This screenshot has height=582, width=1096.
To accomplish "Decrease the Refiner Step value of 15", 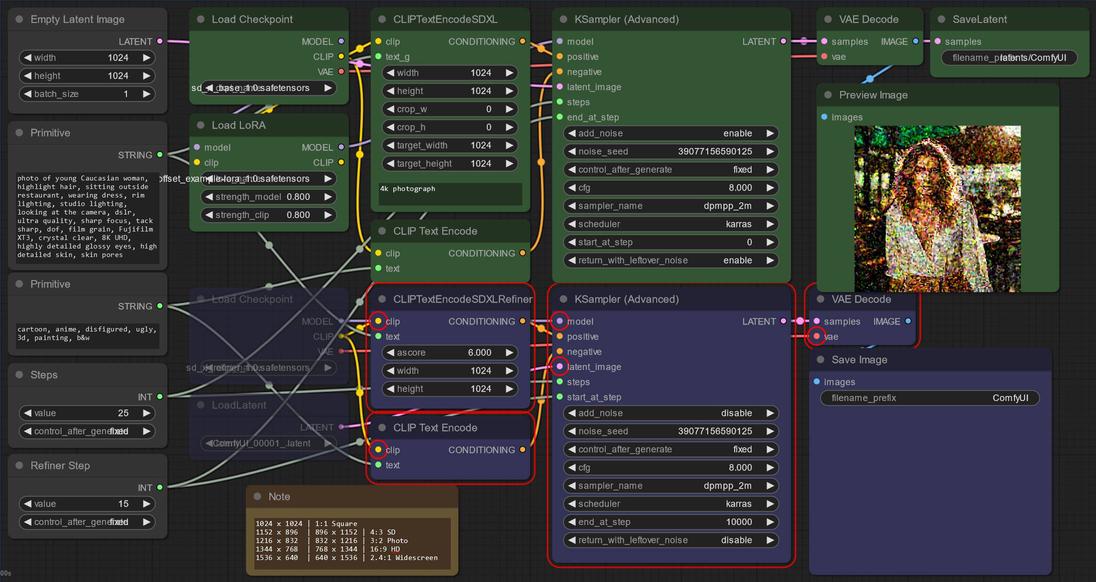I will [x=28, y=504].
